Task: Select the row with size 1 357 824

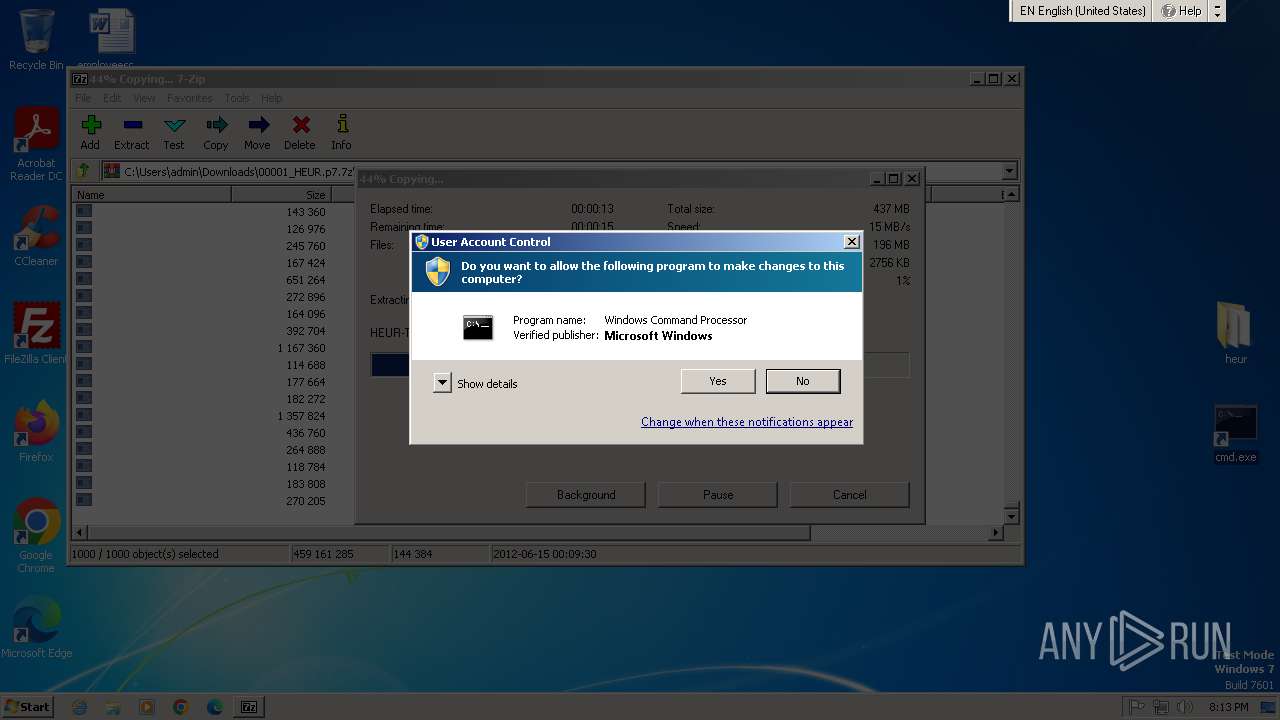Action: [203, 416]
